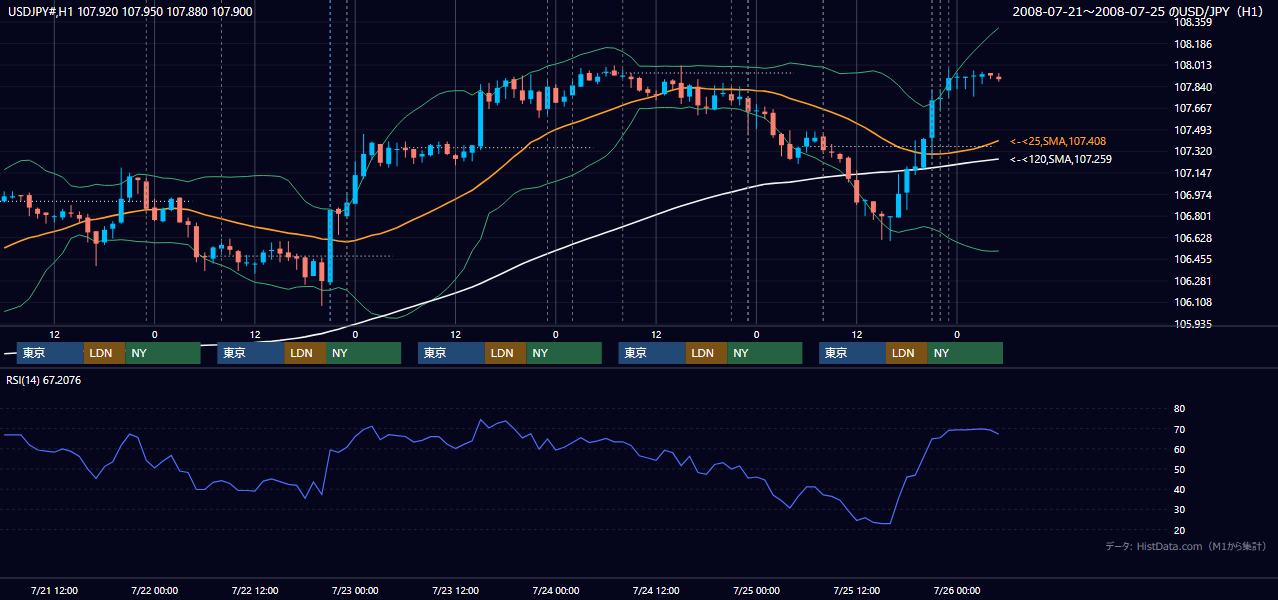Pick the 107.667 price axis value

pos(1192,108)
